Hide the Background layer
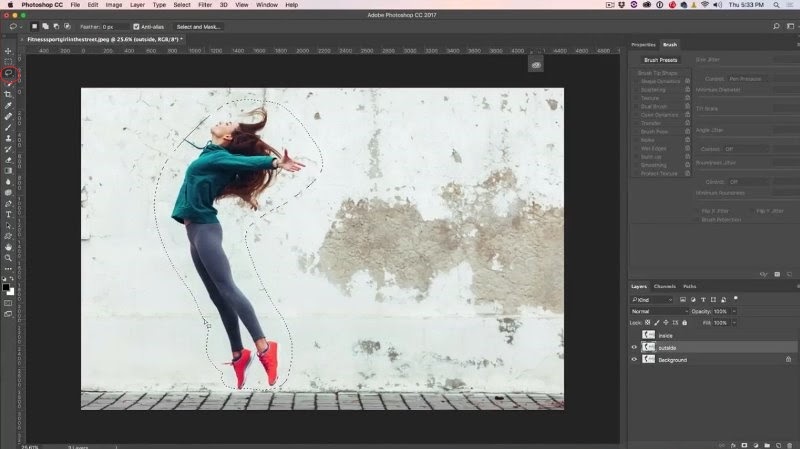This screenshot has width=800, height=449. (x=634, y=359)
